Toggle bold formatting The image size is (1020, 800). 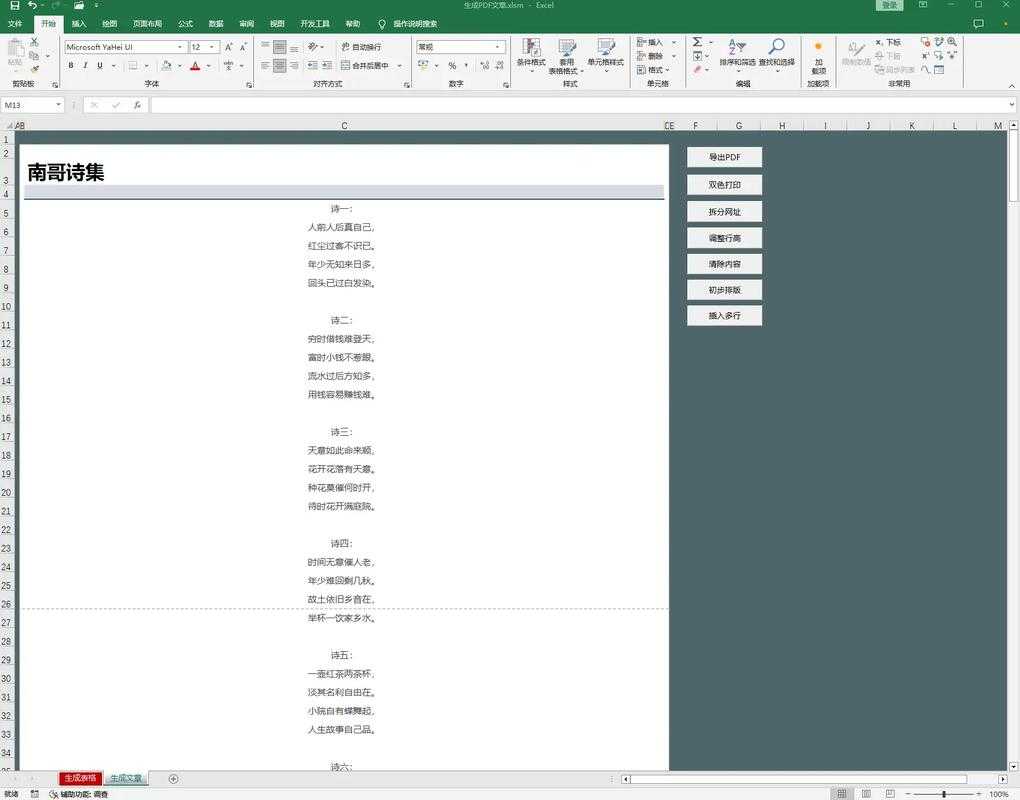pos(71,66)
